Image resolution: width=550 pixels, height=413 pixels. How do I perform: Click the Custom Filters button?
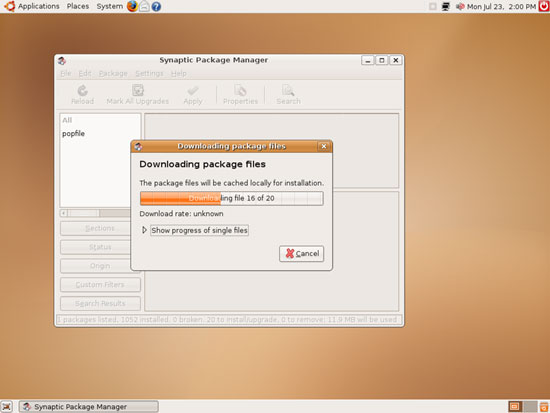click(100, 285)
